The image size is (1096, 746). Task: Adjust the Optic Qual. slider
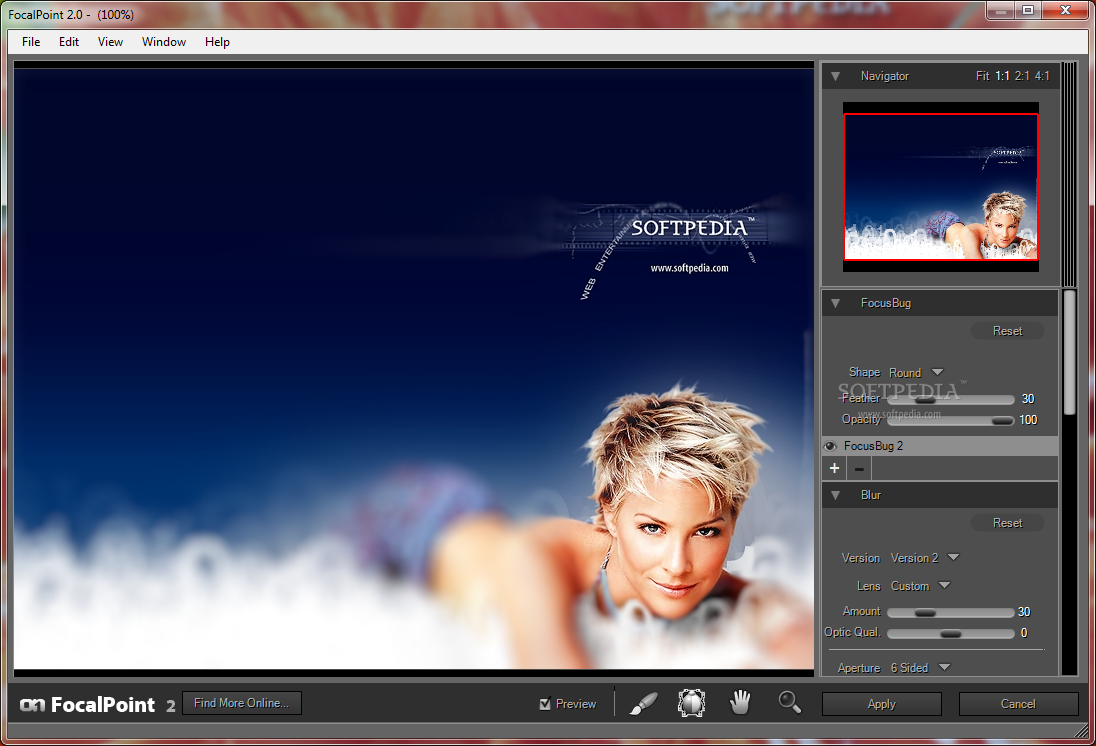951,633
